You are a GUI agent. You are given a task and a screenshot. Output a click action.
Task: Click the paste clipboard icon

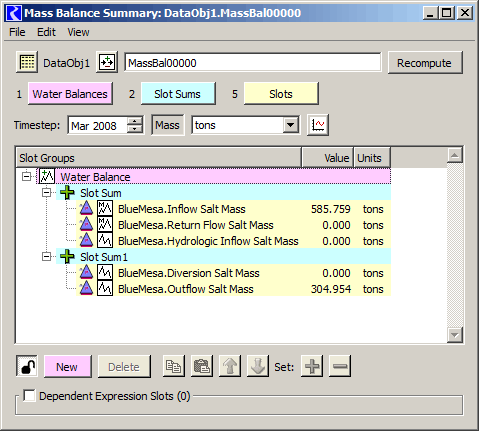click(x=202, y=367)
